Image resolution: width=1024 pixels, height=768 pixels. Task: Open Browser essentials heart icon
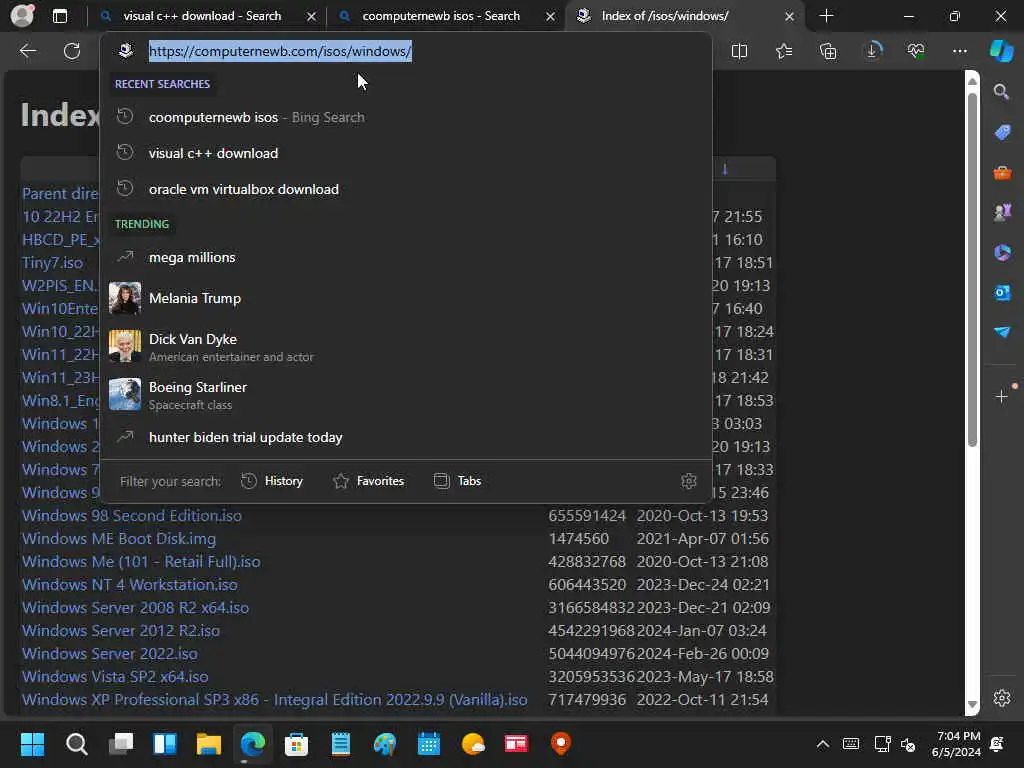[916, 51]
